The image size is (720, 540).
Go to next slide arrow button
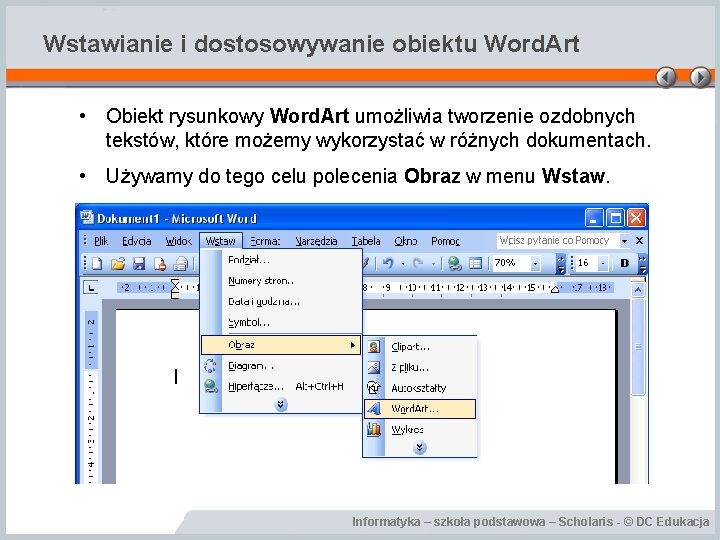click(700, 77)
